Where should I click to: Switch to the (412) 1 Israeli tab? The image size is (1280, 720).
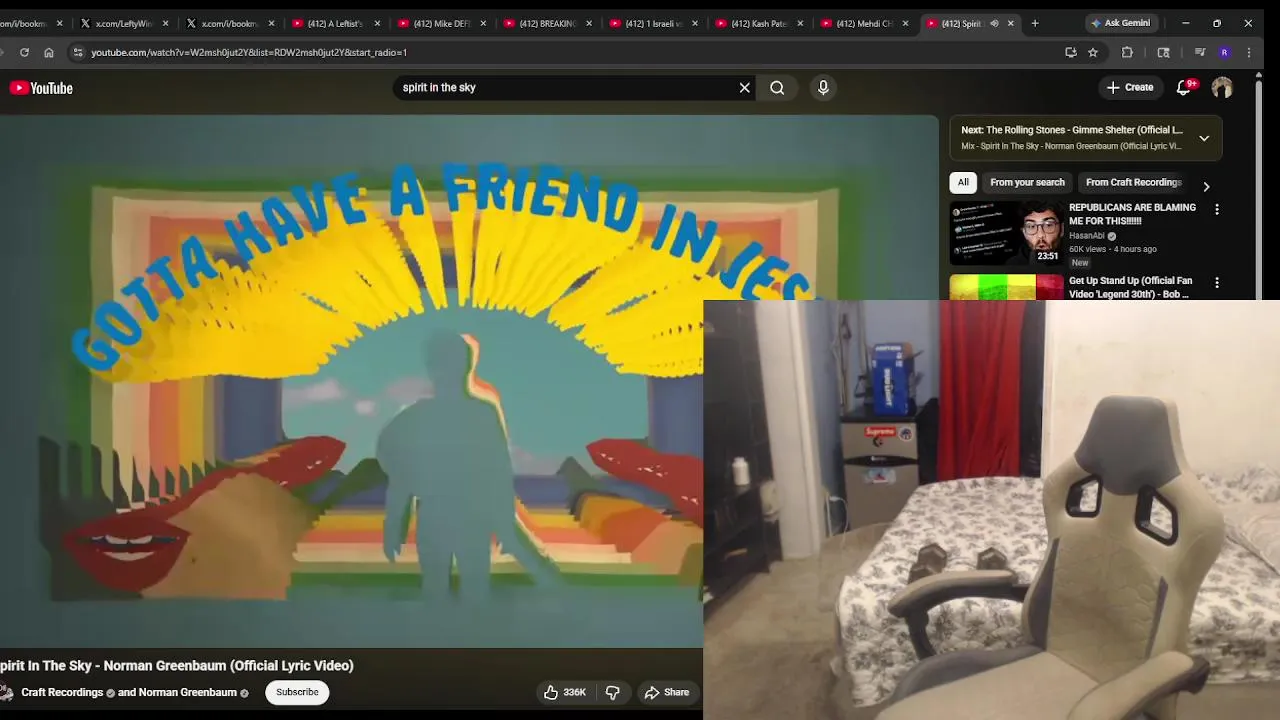[x=652, y=23]
